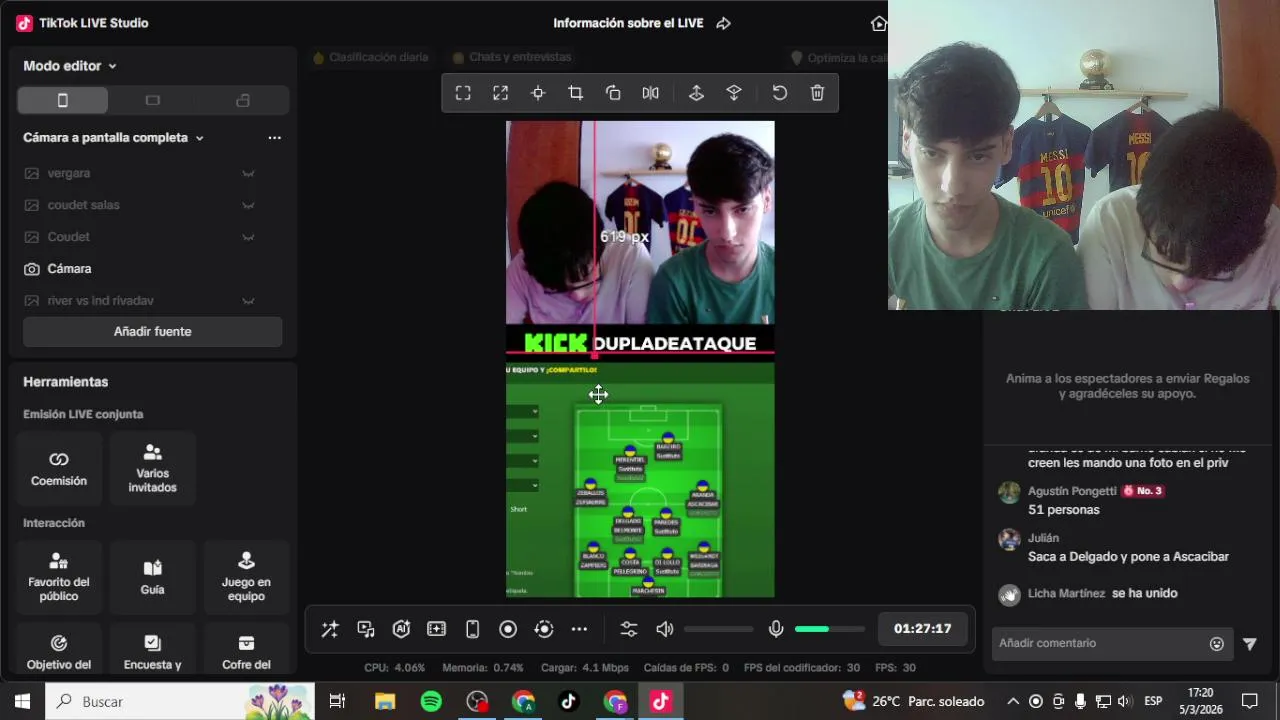Open the Juego en equipo tool

(246, 577)
